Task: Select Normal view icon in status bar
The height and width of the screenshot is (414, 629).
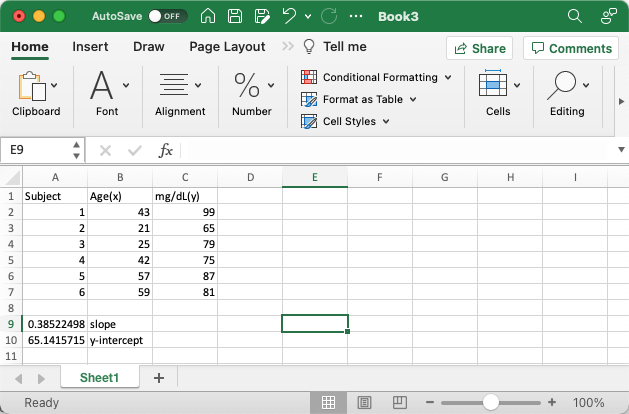Action: (x=326, y=403)
